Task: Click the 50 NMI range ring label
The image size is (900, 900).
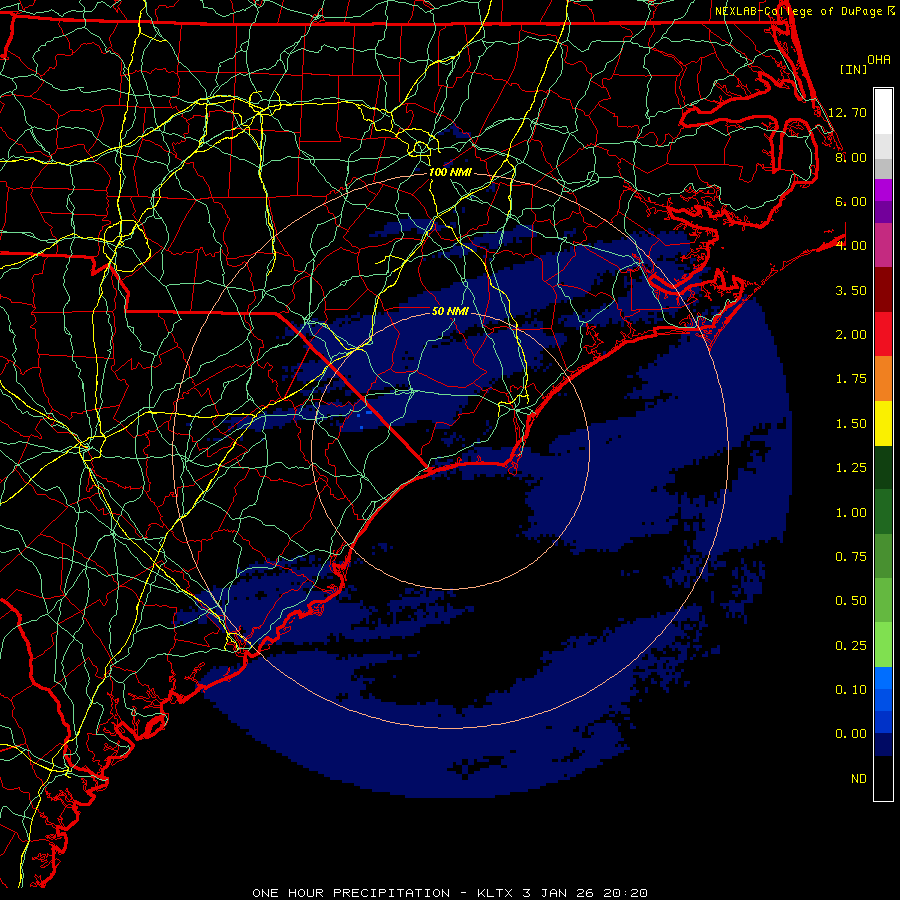Action: (x=450, y=311)
